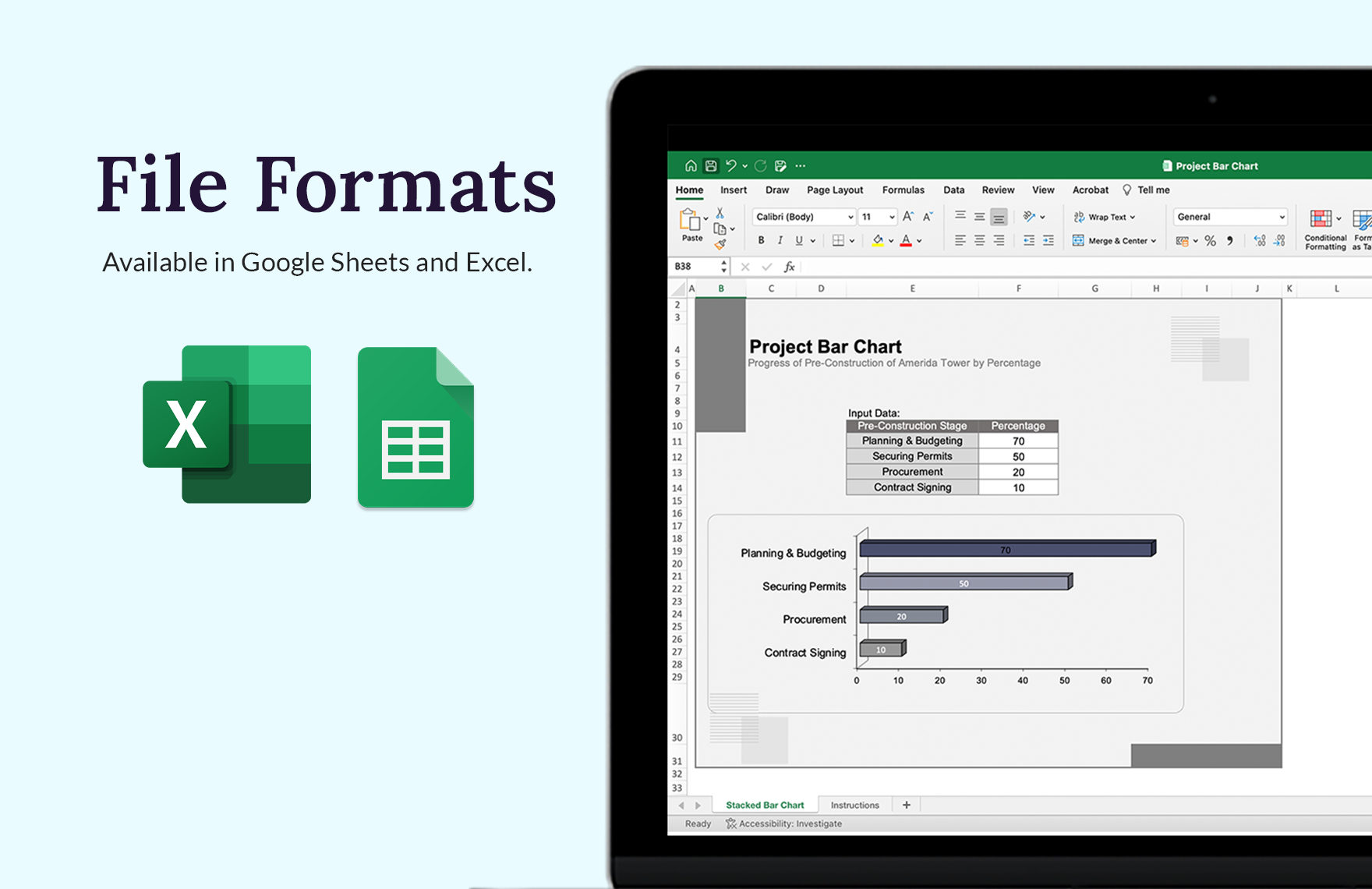Activate the Format Painter brush
Screen dimensions: 1372x889
pyautogui.click(x=720, y=245)
